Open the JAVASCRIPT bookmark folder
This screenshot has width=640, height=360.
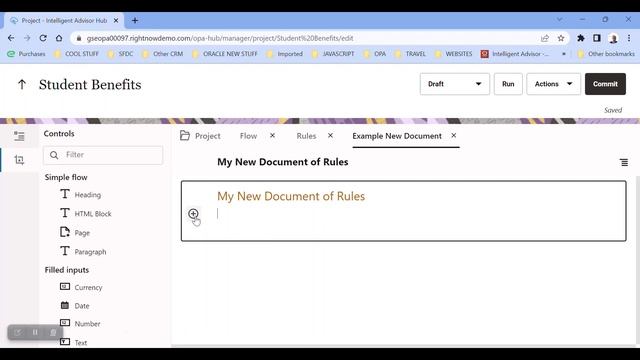(332, 54)
